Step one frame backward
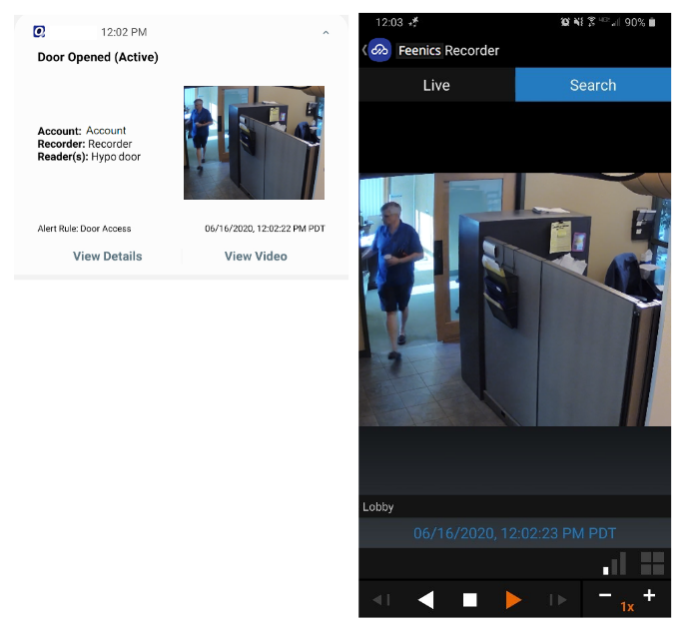This screenshot has height=631, width=680. point(381,600)
